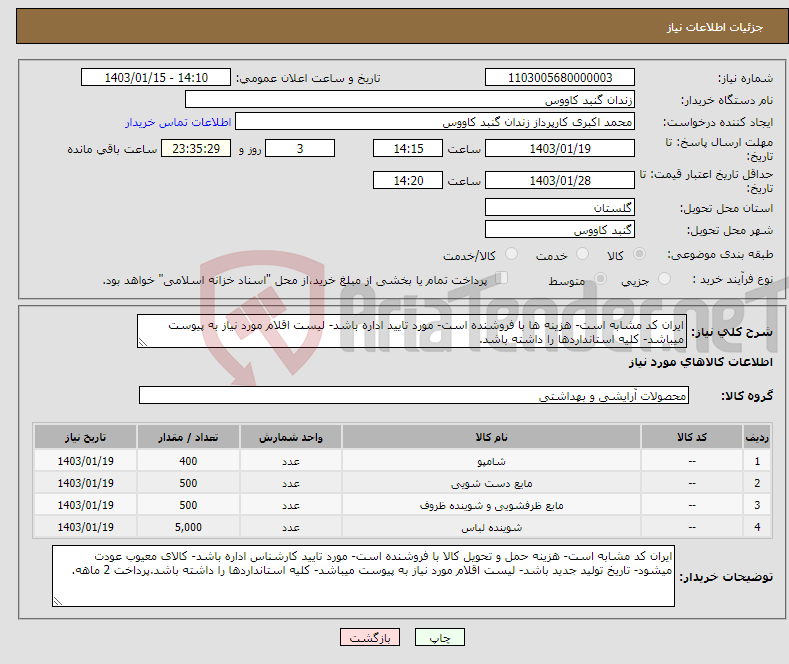Click the delivery city field گنبد کاووس

pyautogui.click(x=560, y=229)
